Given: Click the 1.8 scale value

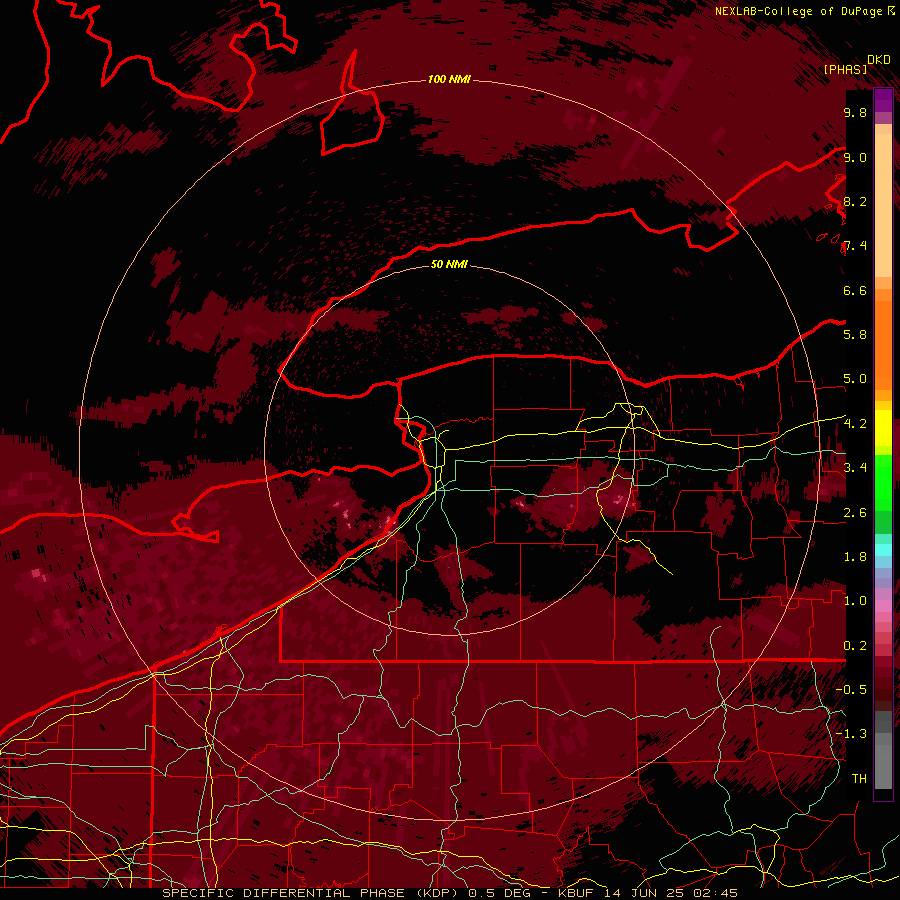Looking at the screenshot, I should 855,557.
